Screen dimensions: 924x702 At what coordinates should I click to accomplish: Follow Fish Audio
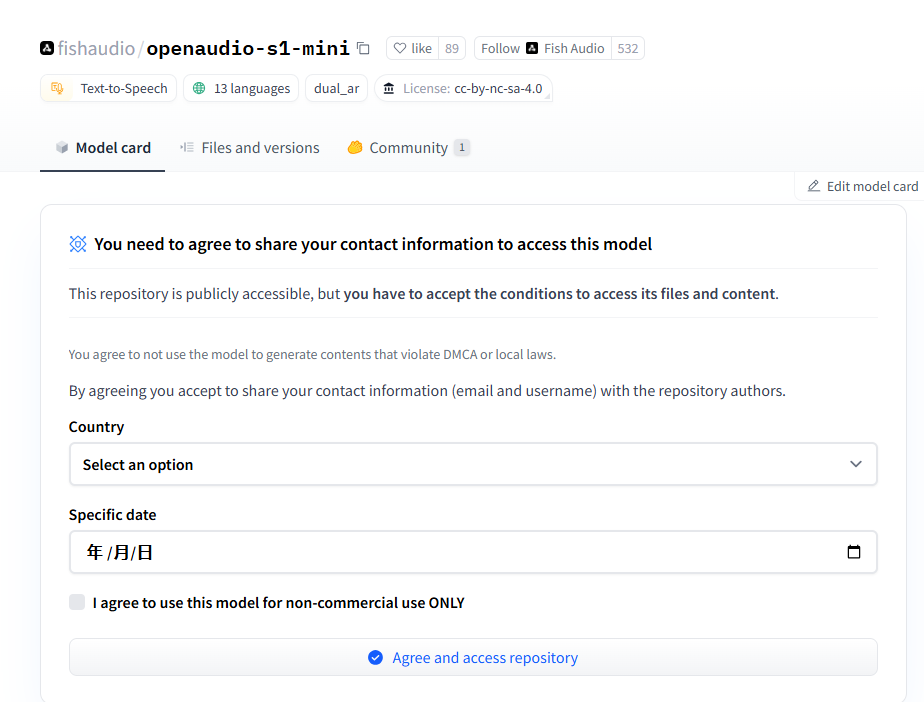pyautogui.click(x=500, y=48)
